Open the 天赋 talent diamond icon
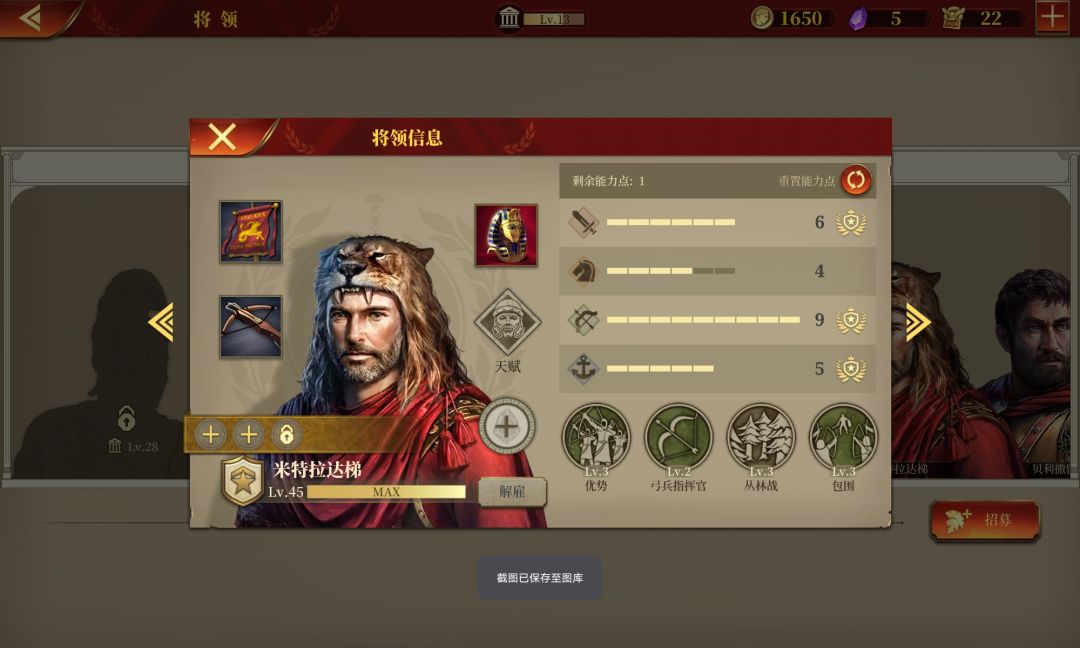The width and height of the screenshot is (1080, 648). (508, 322)
